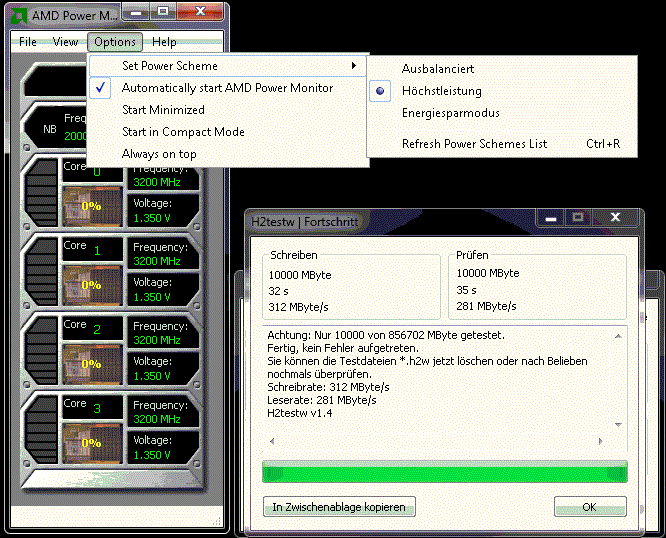Screen dimensions: 666x538
Task: Click Core 0 load bar gauge
Action: [41, 193]
